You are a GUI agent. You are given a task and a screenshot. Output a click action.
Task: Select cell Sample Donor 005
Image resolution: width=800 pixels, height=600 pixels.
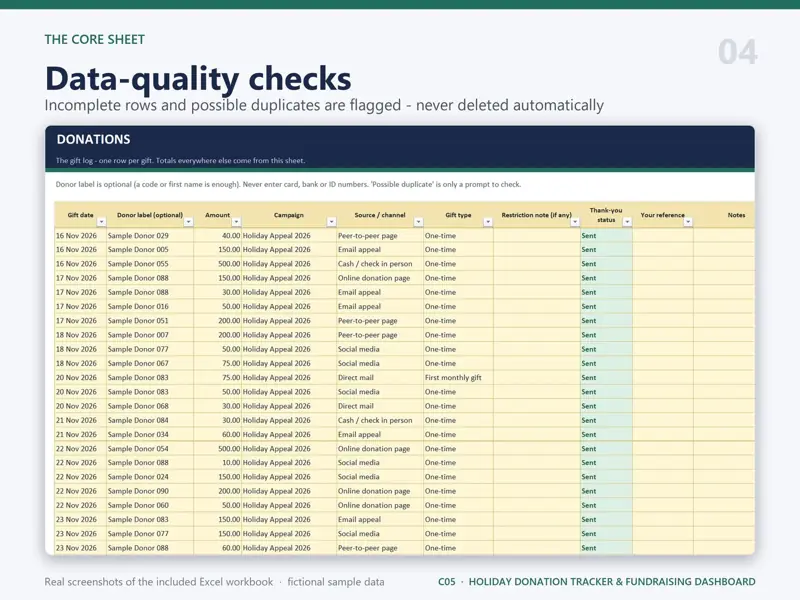click(x=150, y=250)
